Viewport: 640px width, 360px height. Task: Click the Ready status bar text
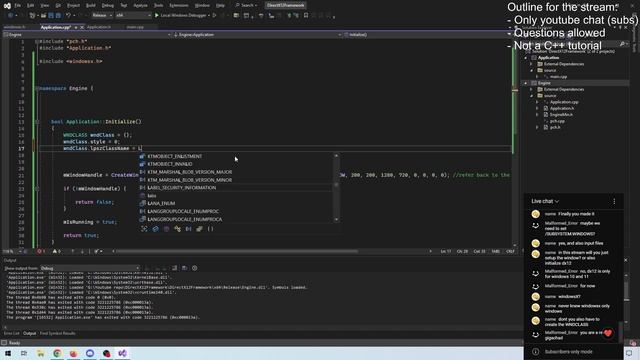pos(14,343)
